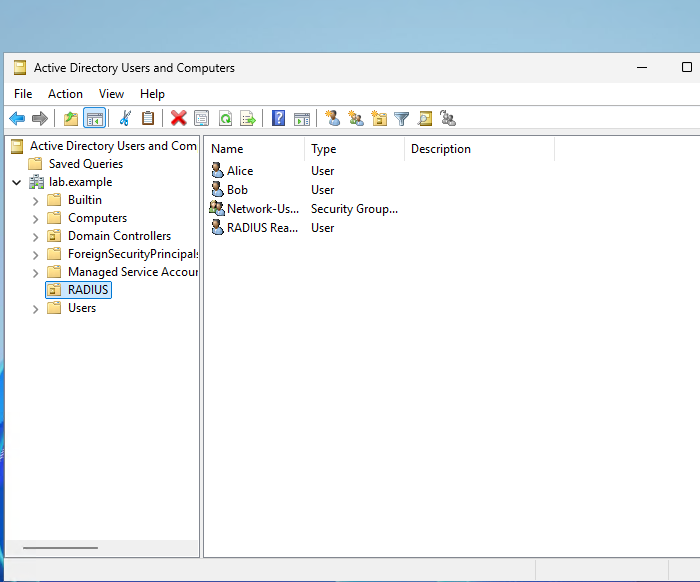This screenshot has height=582, width=700.
Task: Sort by the Type column header
Action: point(355,149)
